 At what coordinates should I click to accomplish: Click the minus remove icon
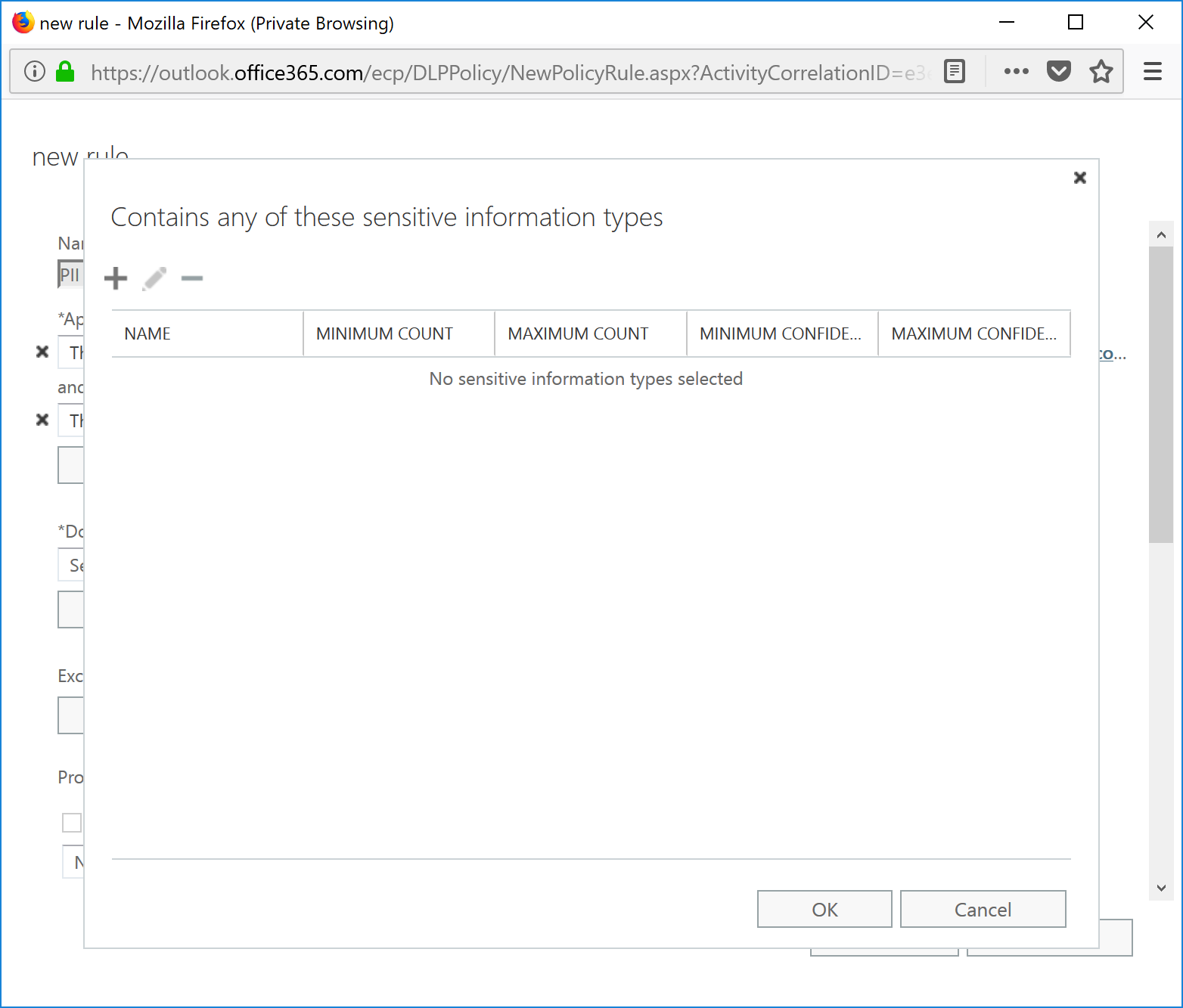tap(192, 278)
